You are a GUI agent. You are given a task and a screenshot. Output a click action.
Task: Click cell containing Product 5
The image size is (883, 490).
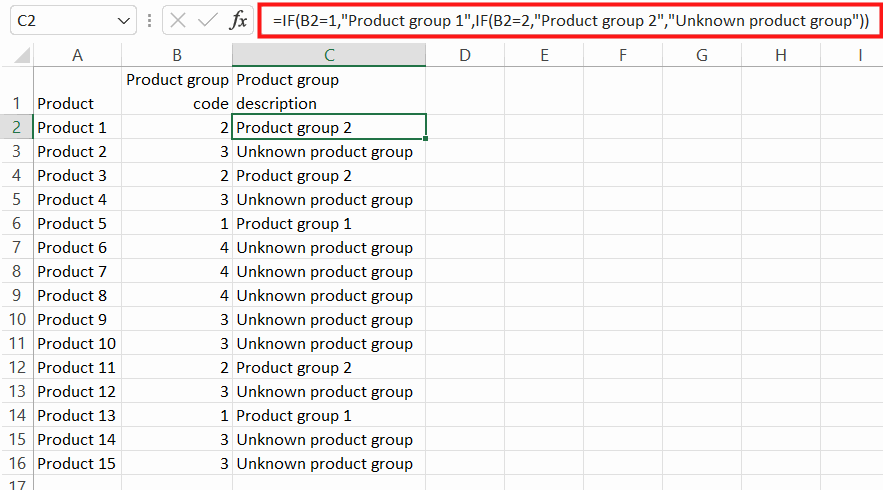77,224
